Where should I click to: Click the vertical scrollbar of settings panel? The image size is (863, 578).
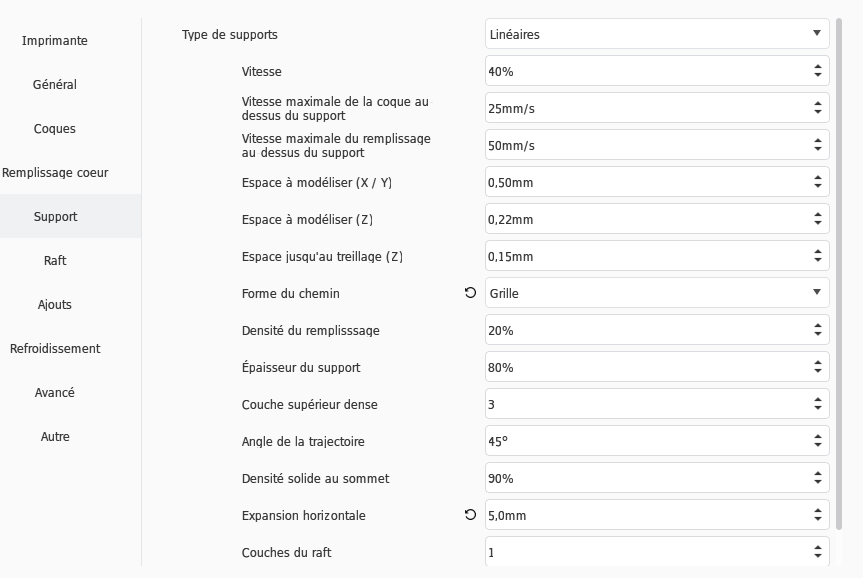[840, 270]
